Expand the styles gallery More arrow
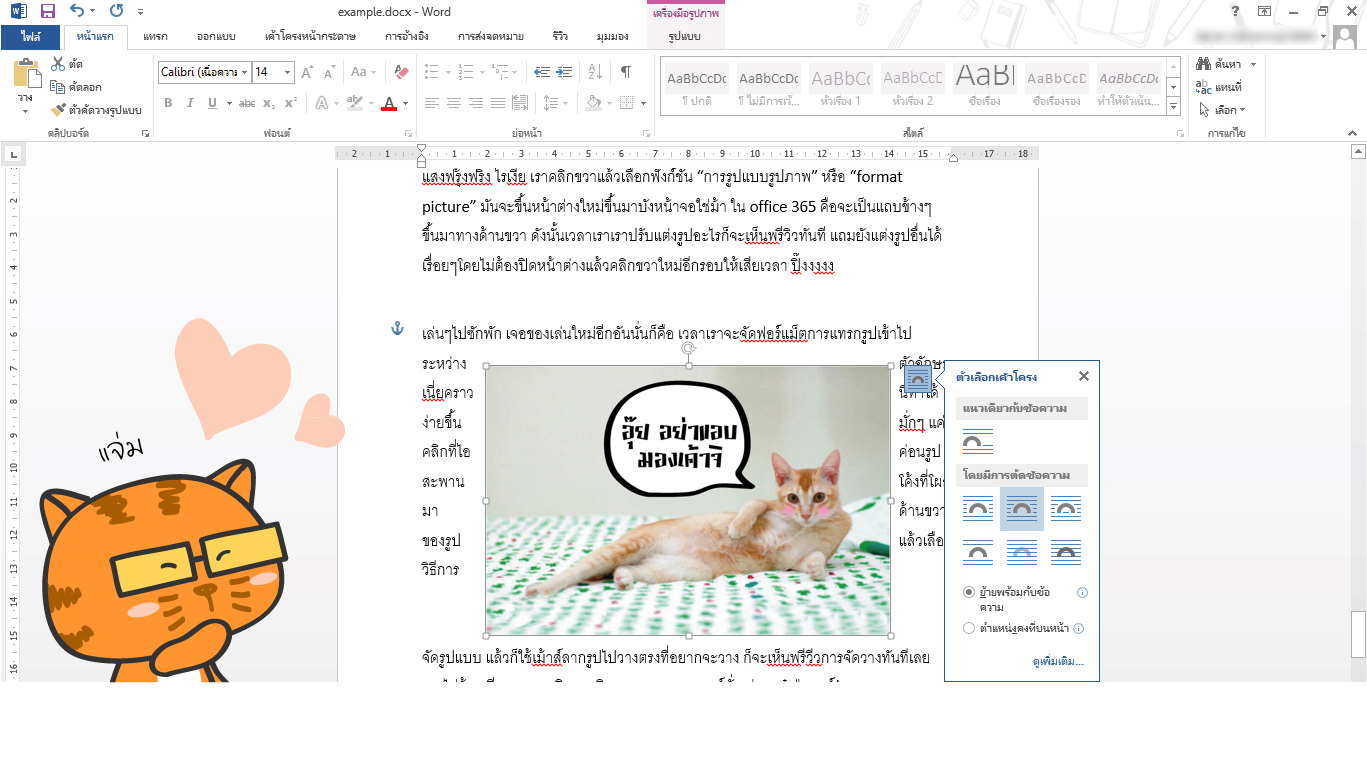 coord(1174,106)
